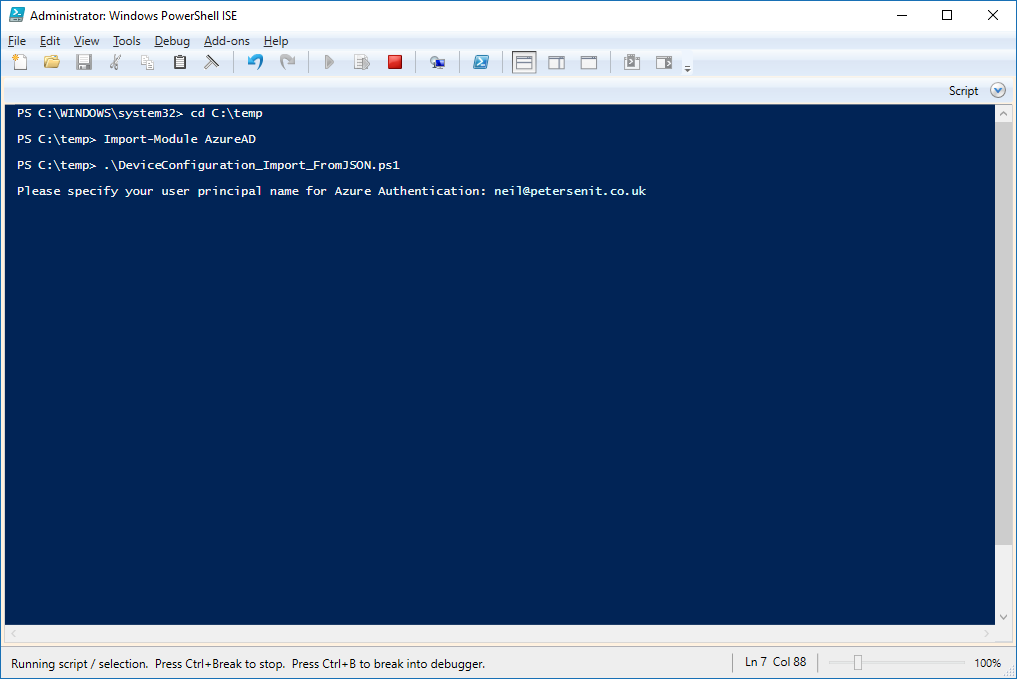Screen dimensions: 1017x679
Task: Click the 100% zoom level text
Action: pyautogui.click(x=987, y=663)
